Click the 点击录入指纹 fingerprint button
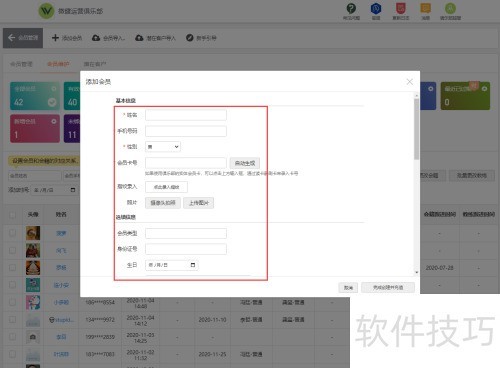 pyautogui.click(x=166, y=187)
